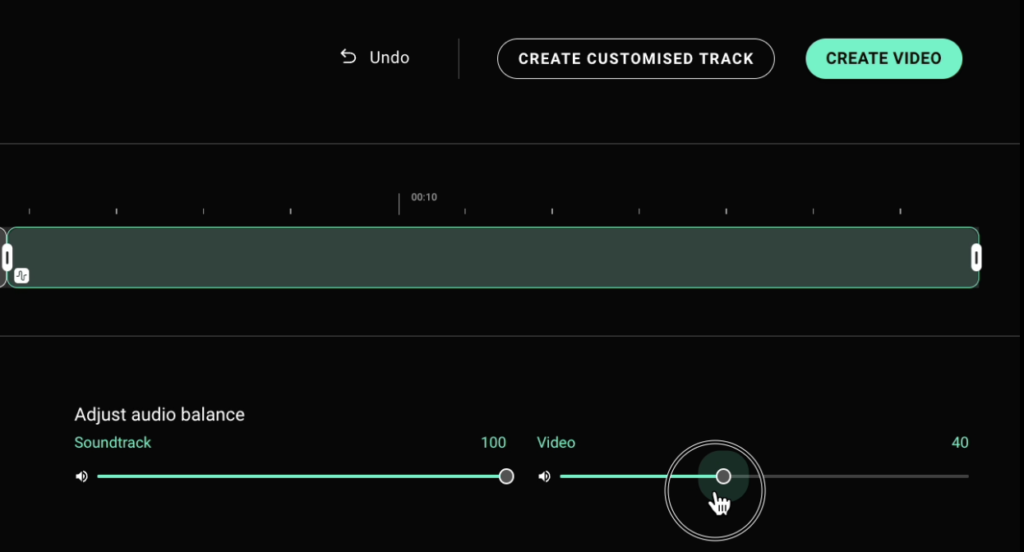Click the 00:10 timeline marker
Viewport: 1024px width, 552px height.
coord(424,197)
